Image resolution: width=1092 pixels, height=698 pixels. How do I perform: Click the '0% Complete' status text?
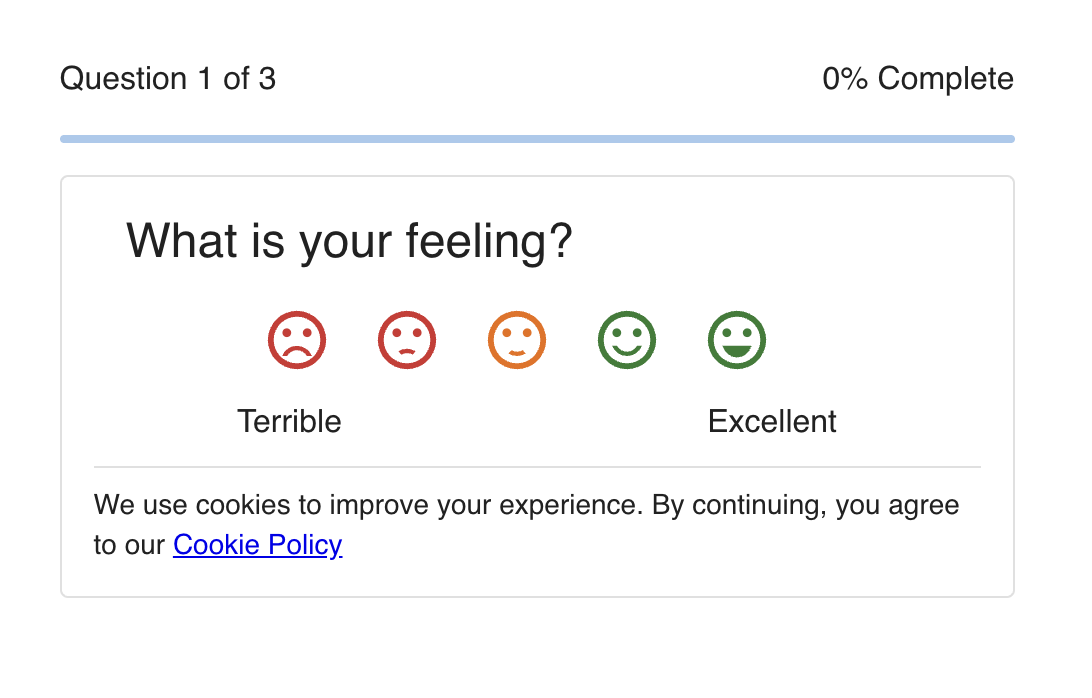pyautogui.click(x=917, y=79)
